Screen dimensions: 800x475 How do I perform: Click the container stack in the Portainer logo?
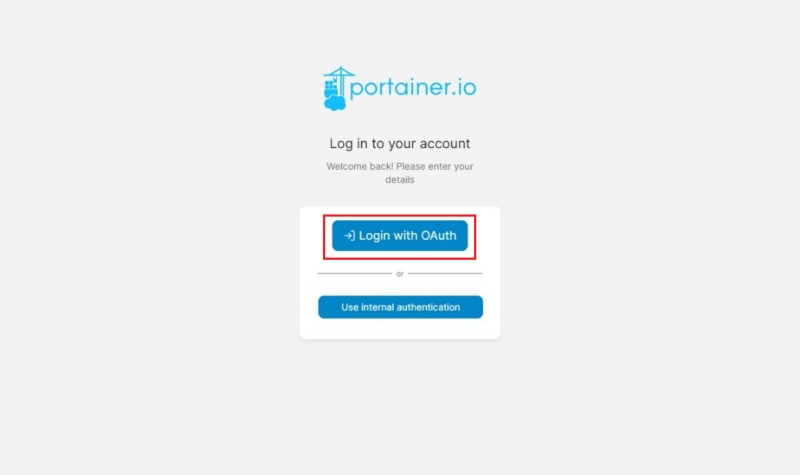(331, 87)
